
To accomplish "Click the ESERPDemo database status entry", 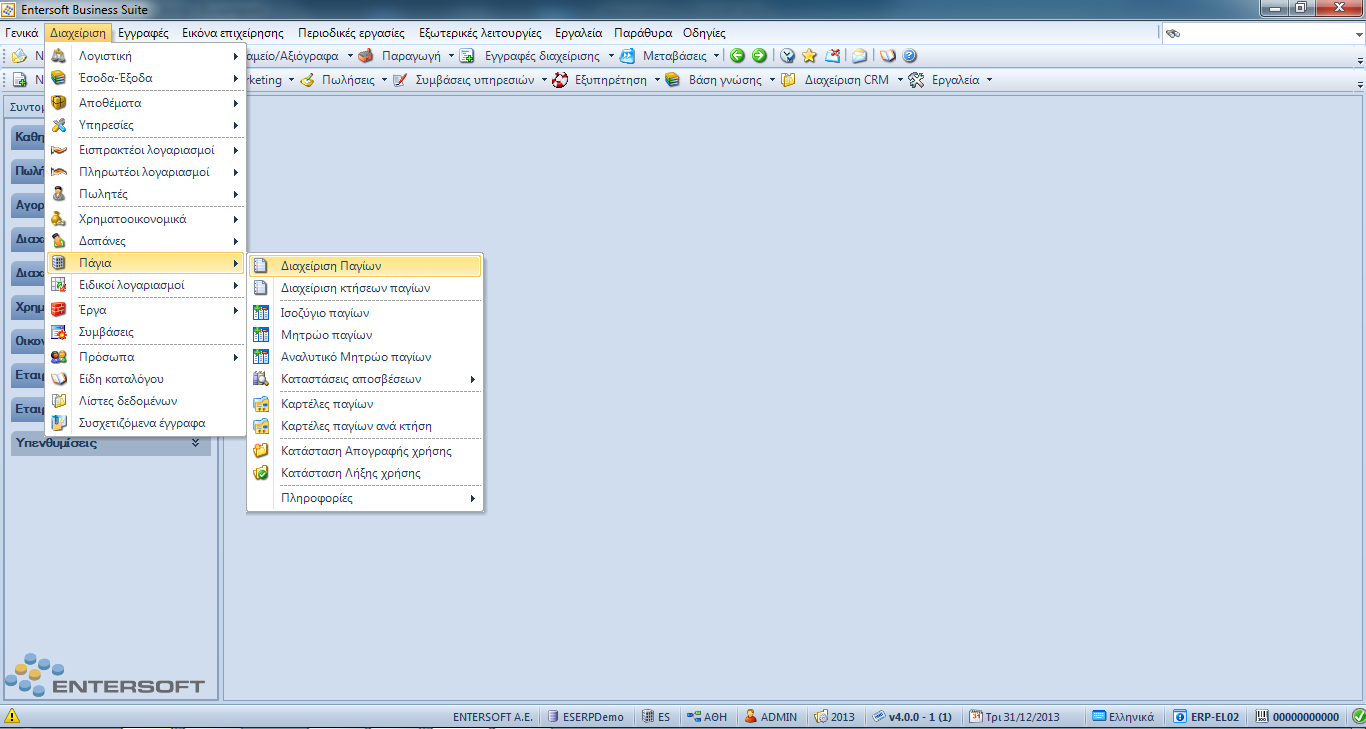I will 586,716.
